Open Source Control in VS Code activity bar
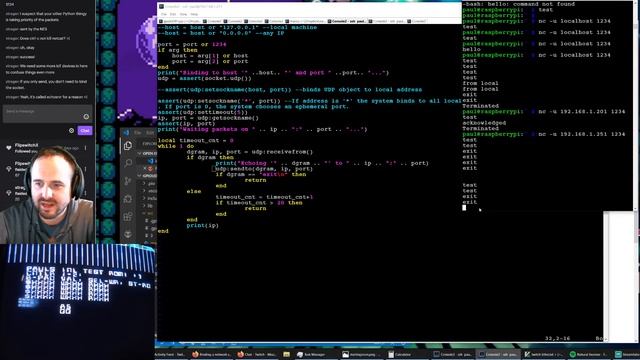 (x=128, y=181)
